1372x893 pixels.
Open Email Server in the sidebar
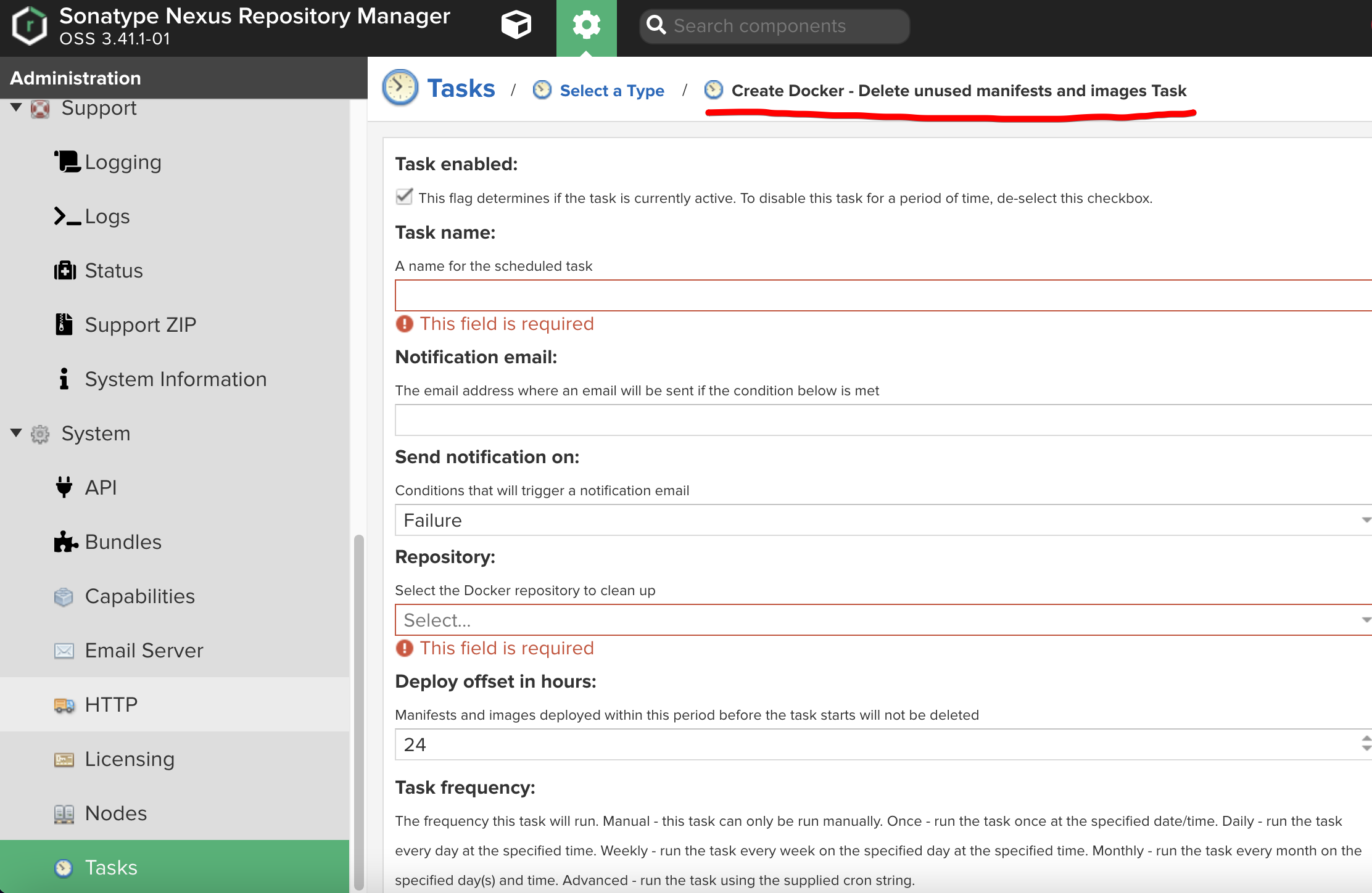click(x=175, y=651)
